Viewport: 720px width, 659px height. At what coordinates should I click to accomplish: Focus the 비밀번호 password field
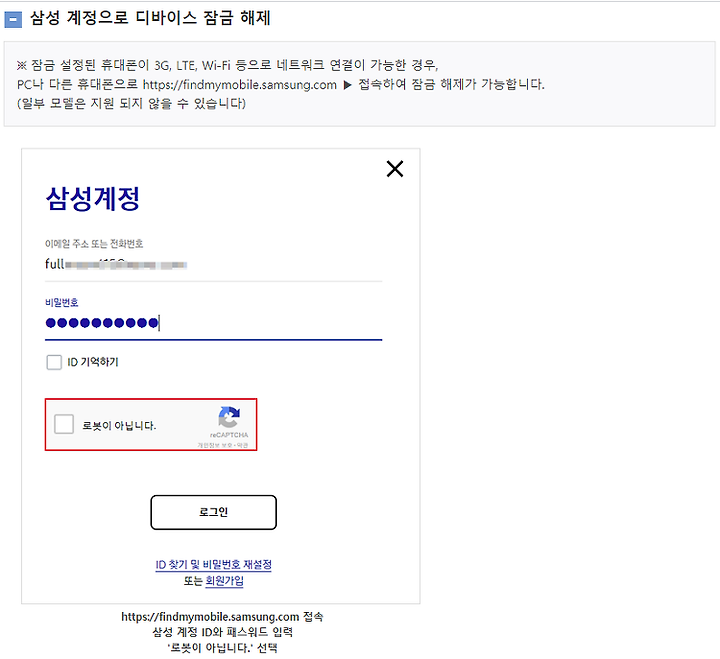click(213, 323)
